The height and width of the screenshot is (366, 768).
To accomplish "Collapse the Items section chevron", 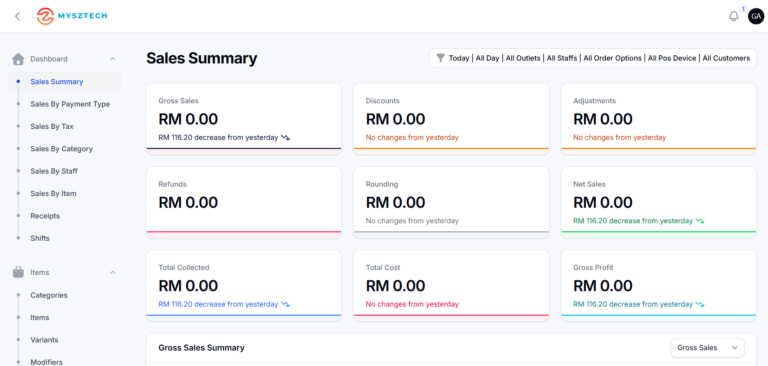I will pyautogui.click(x=113, y=272).
